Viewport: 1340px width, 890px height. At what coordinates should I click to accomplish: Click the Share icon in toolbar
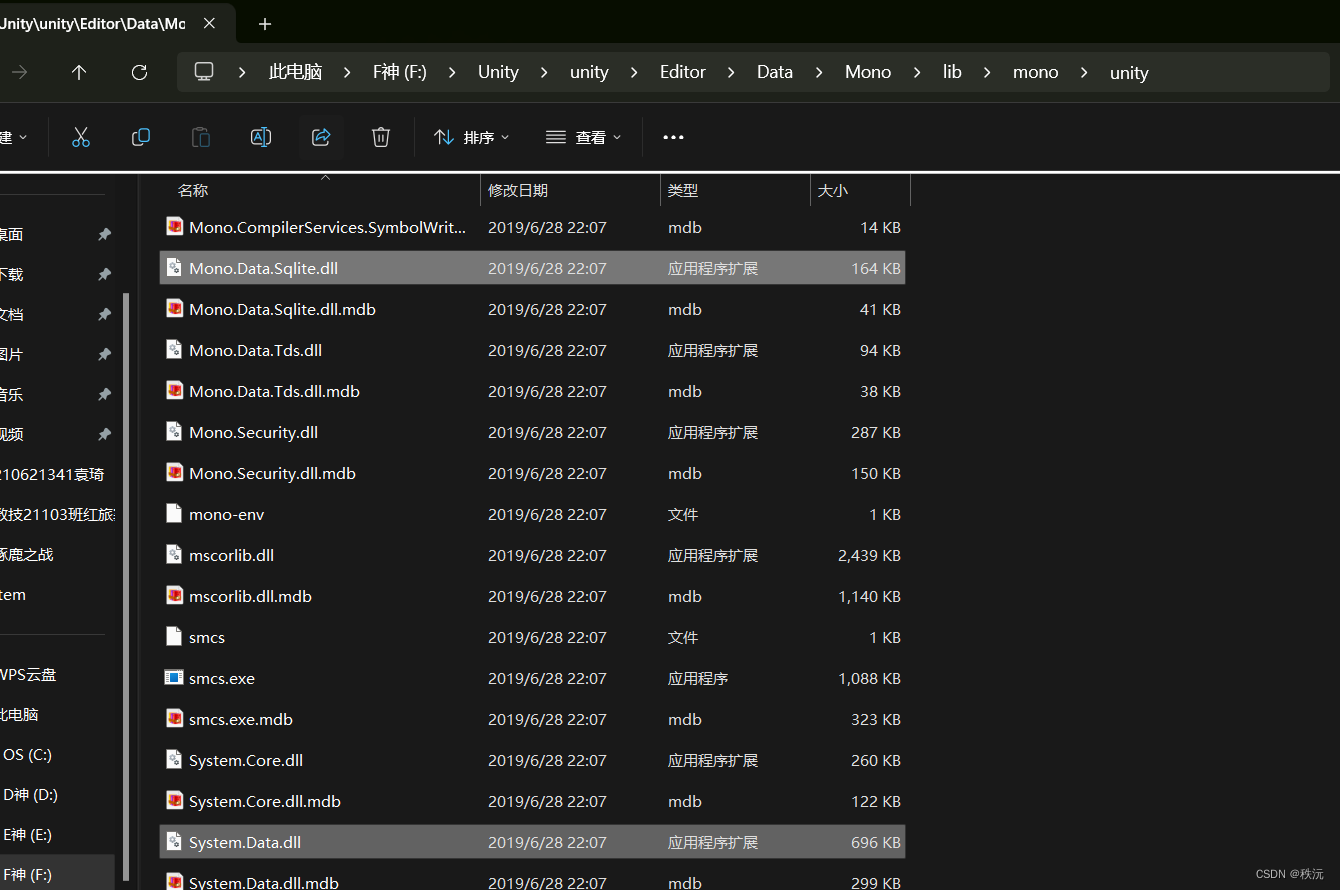click(321, 137)
